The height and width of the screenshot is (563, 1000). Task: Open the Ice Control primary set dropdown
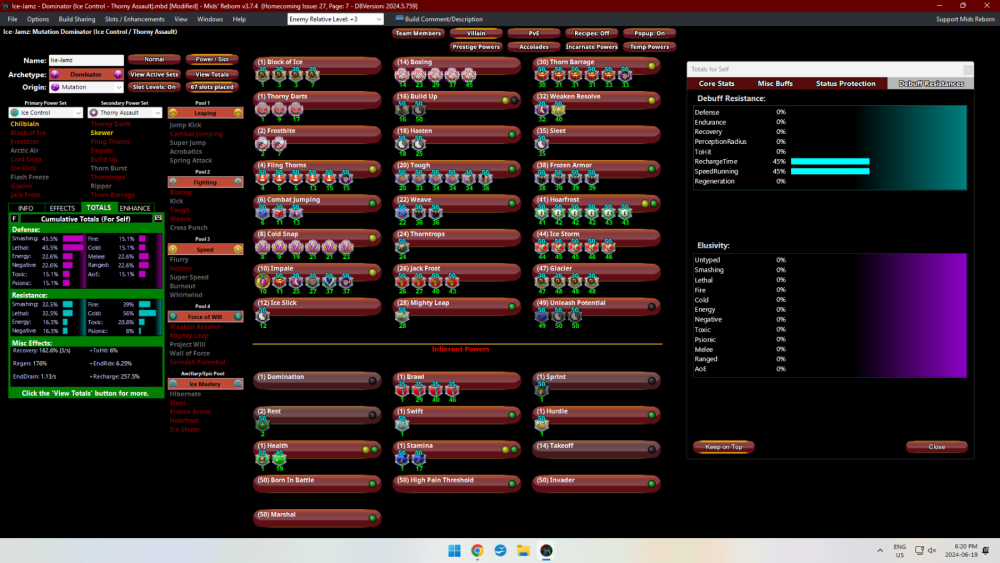(x=46, y=113)
